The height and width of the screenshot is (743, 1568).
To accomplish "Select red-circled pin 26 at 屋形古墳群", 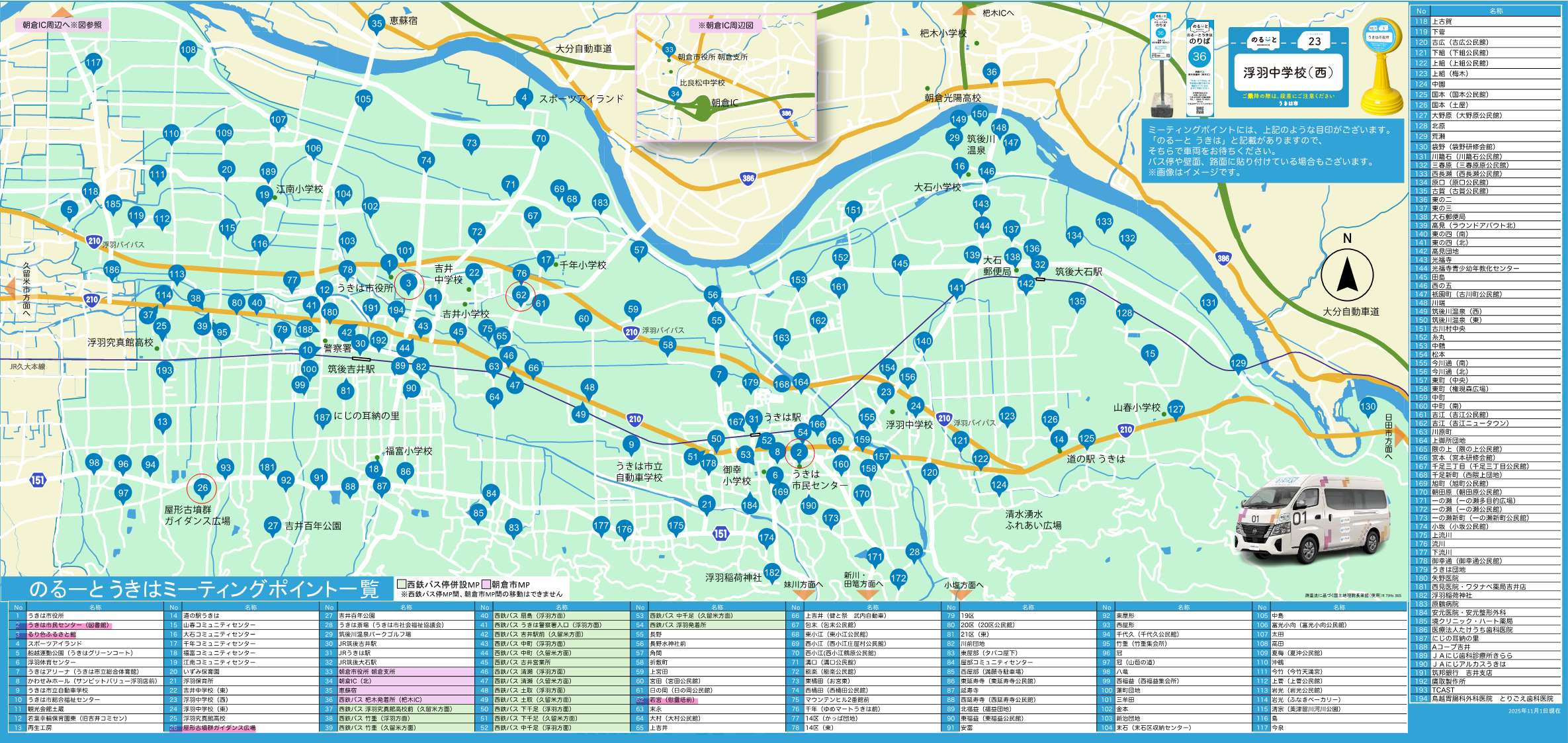I will 202,488.
